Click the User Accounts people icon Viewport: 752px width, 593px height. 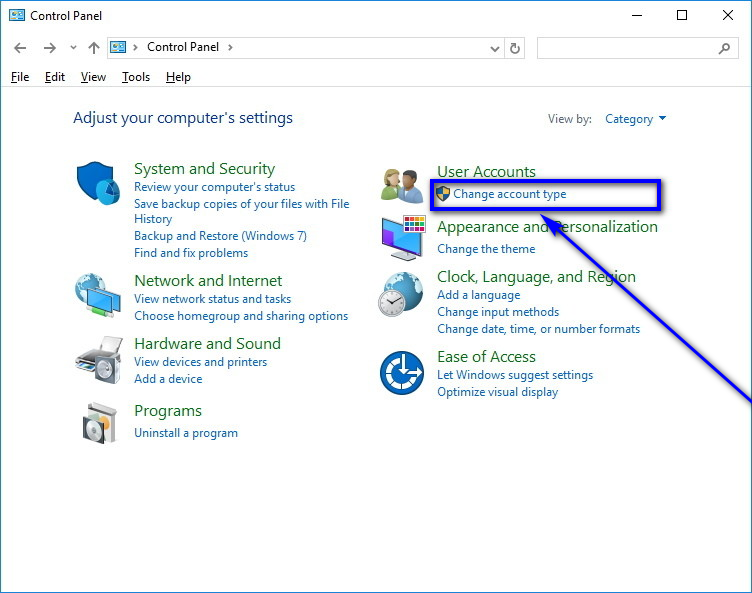pyautogui.click(x=402, y=184)
